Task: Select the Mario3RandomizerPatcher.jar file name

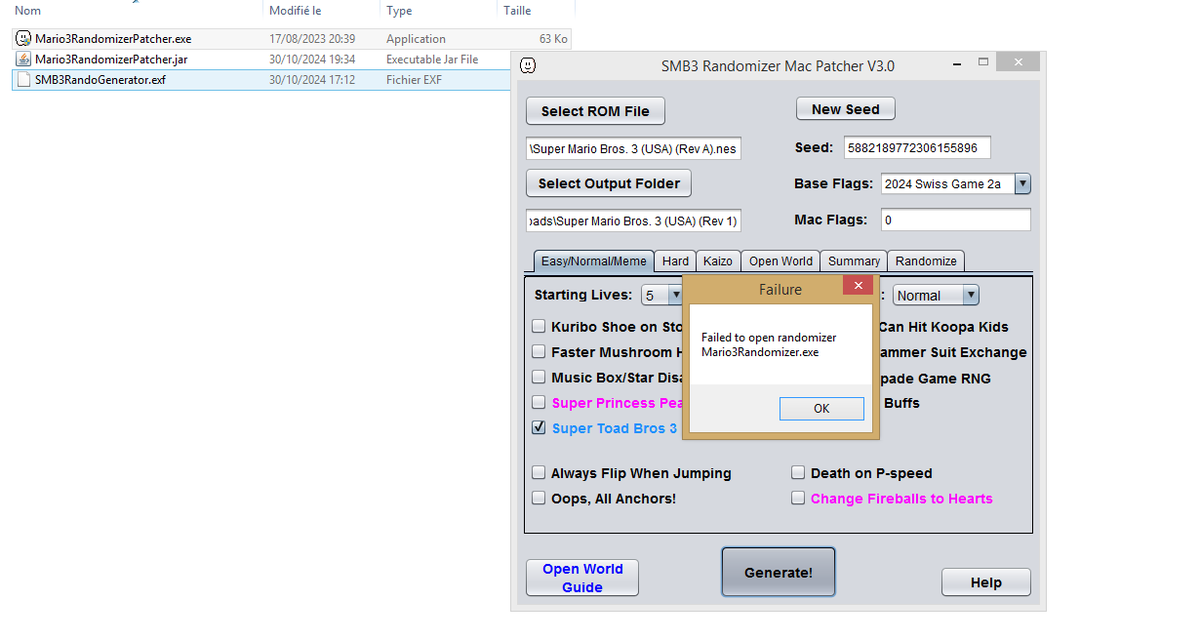Action: [111, 59]
